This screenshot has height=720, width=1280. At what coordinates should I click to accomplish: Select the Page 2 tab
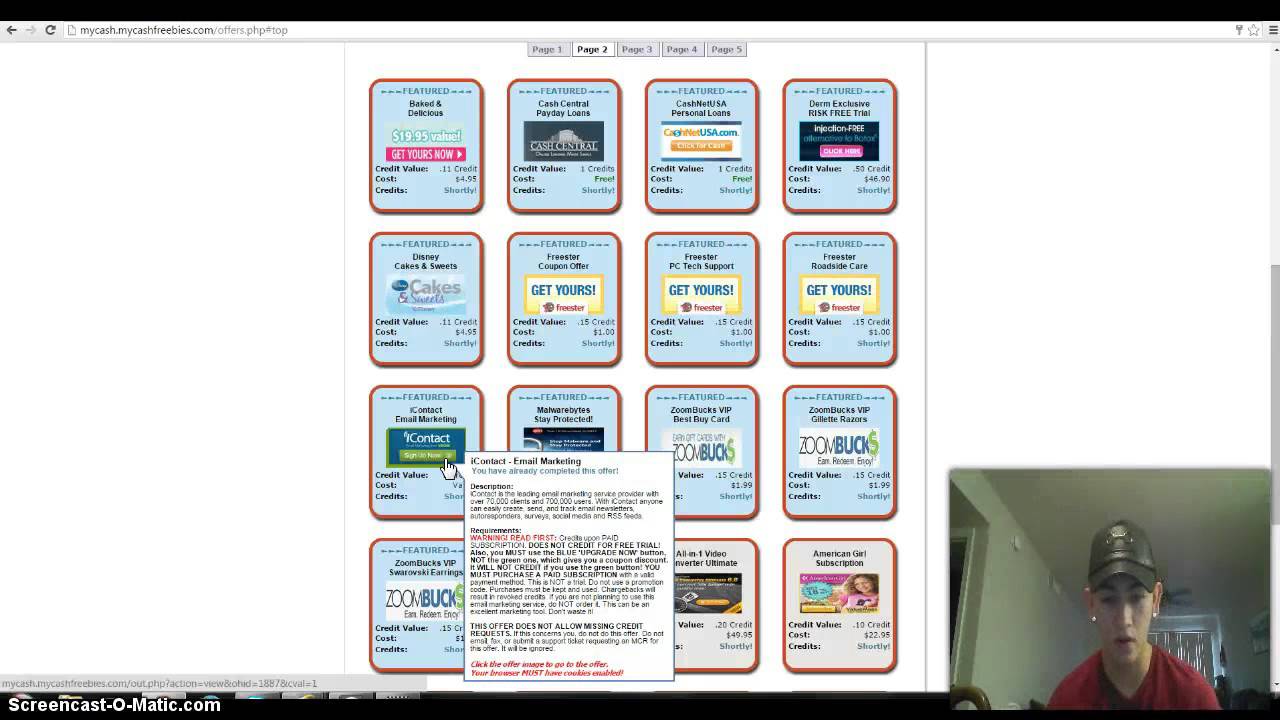tap(592, 49)
